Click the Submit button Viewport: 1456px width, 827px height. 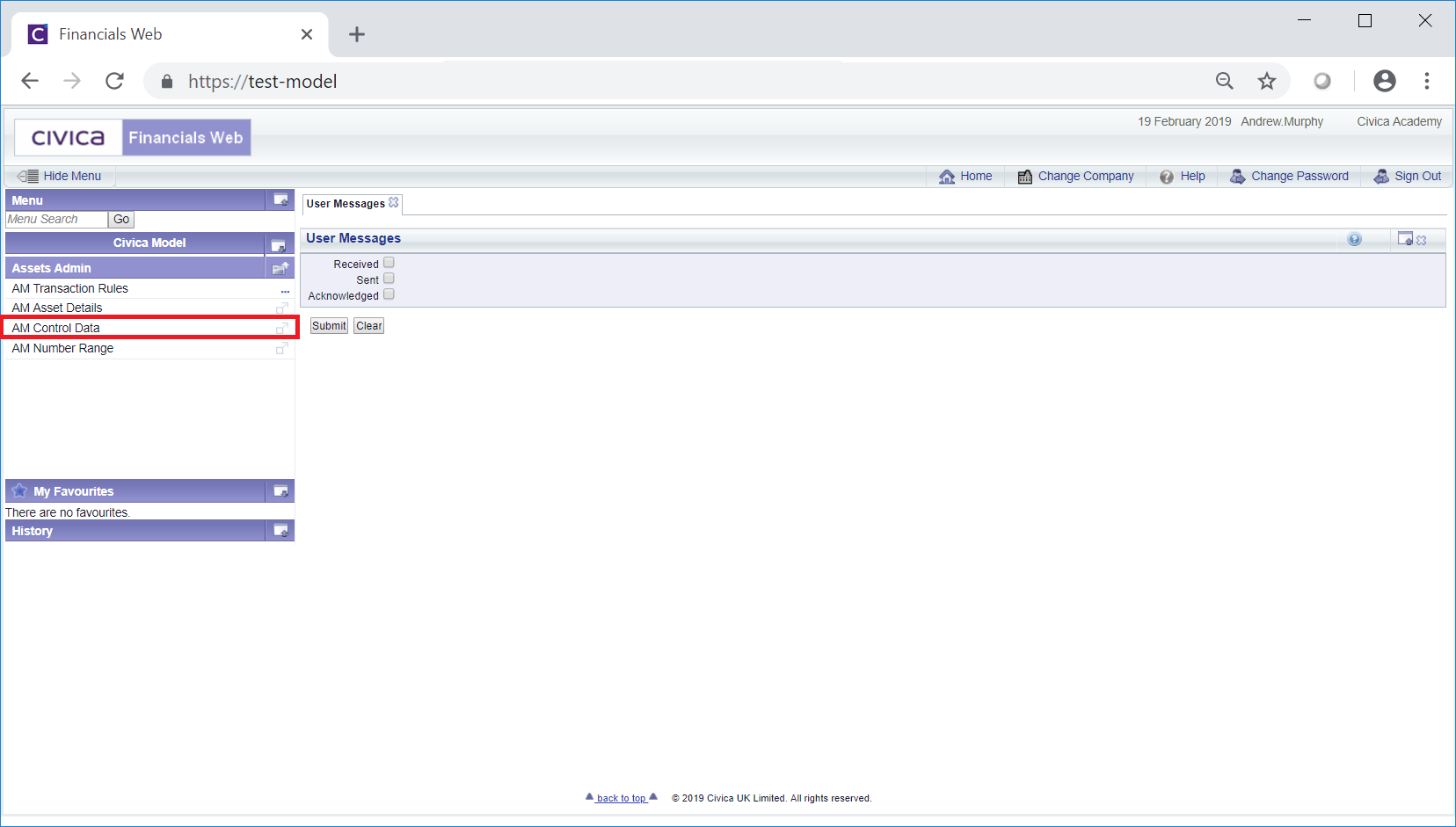click(329, 326)
